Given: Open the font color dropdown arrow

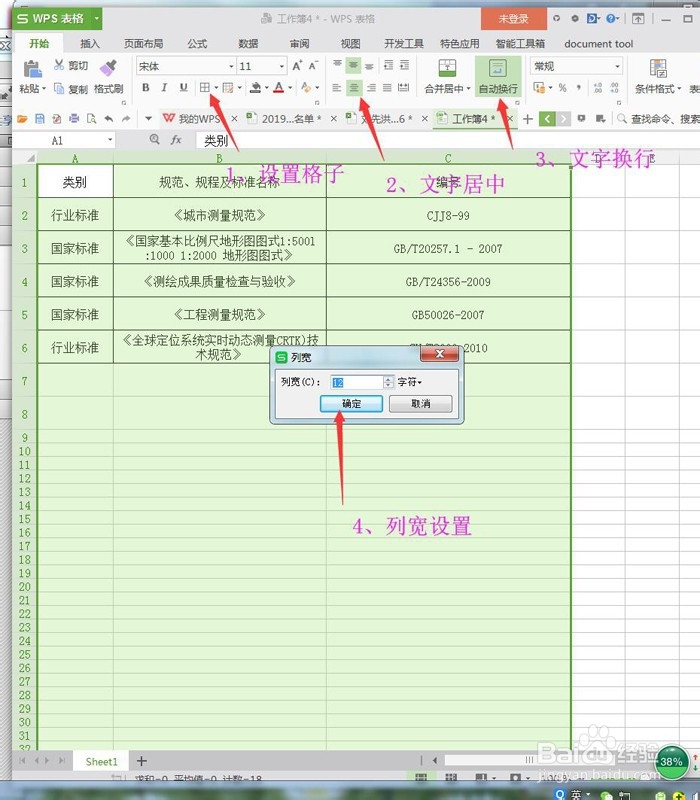Looking at the screenshot, I should click(x=290, y=88).
